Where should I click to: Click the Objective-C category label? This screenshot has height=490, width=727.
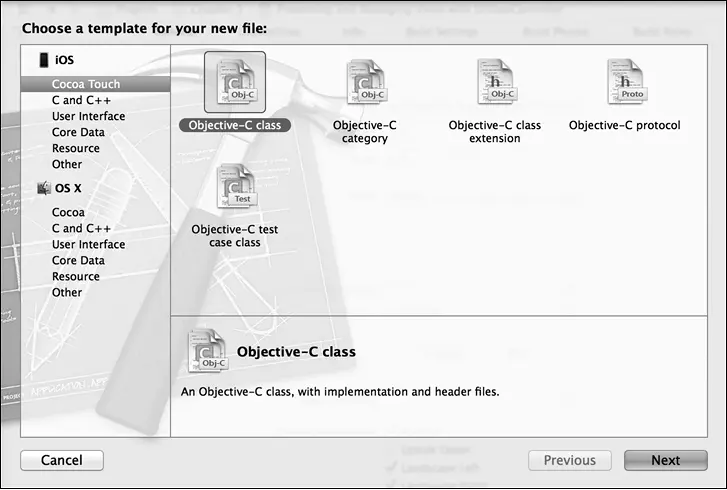(365, 132)
